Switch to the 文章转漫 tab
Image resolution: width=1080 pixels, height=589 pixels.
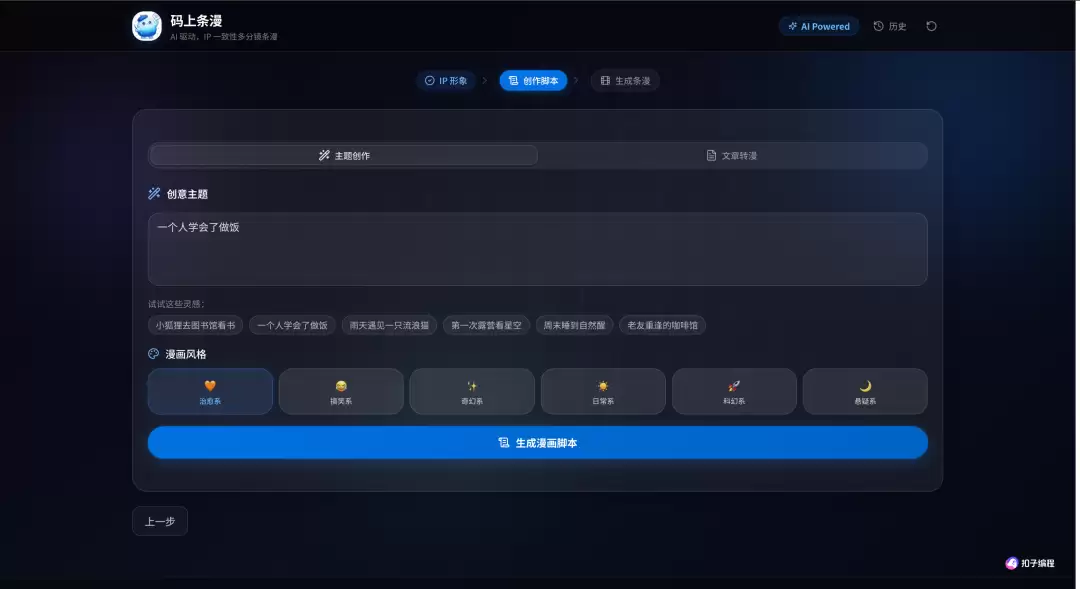coord(731,156)
